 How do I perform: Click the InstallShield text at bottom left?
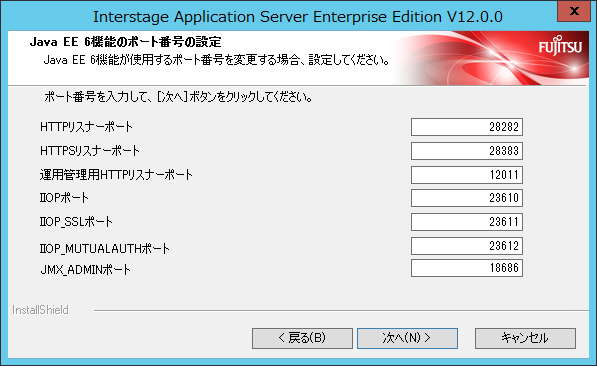point(40,310)
